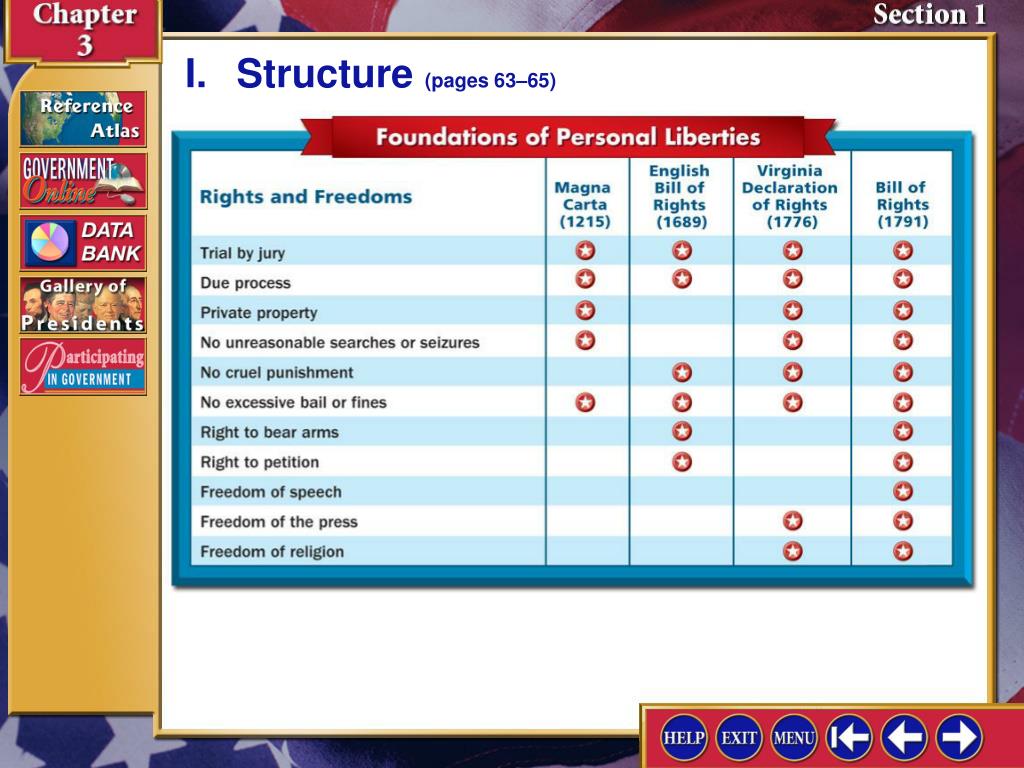Click the Due process row label
This screenshot has width=1024, height=768.
246,283
